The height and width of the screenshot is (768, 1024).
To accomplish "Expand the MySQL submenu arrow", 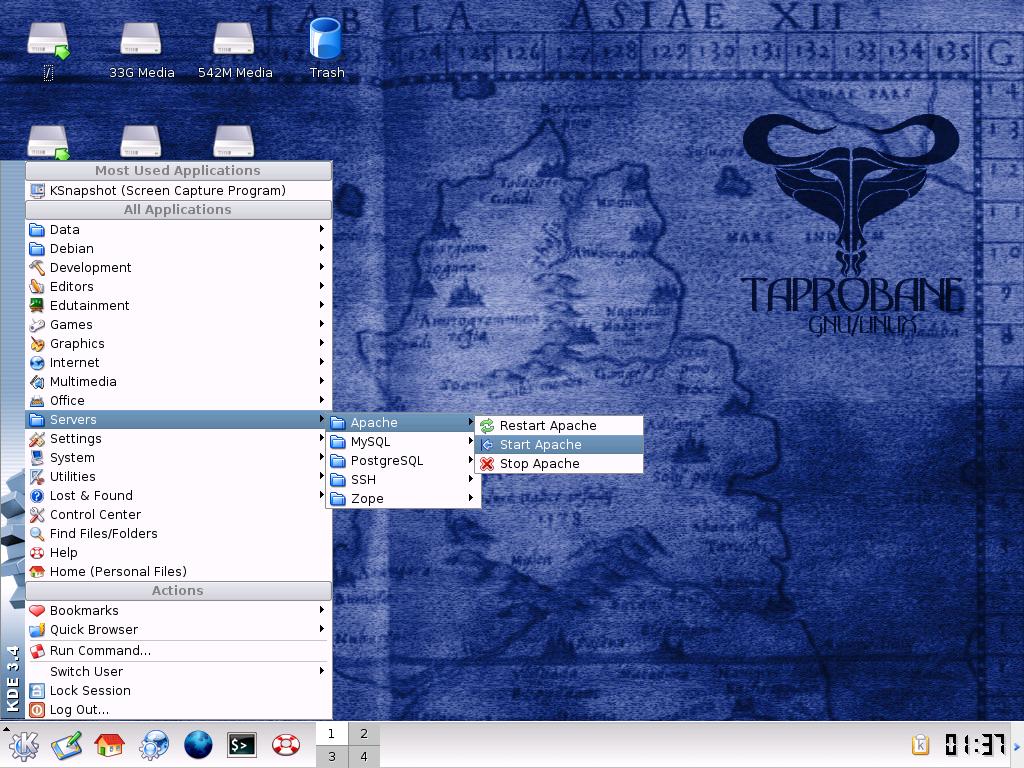I will click(x=471, y=441).
